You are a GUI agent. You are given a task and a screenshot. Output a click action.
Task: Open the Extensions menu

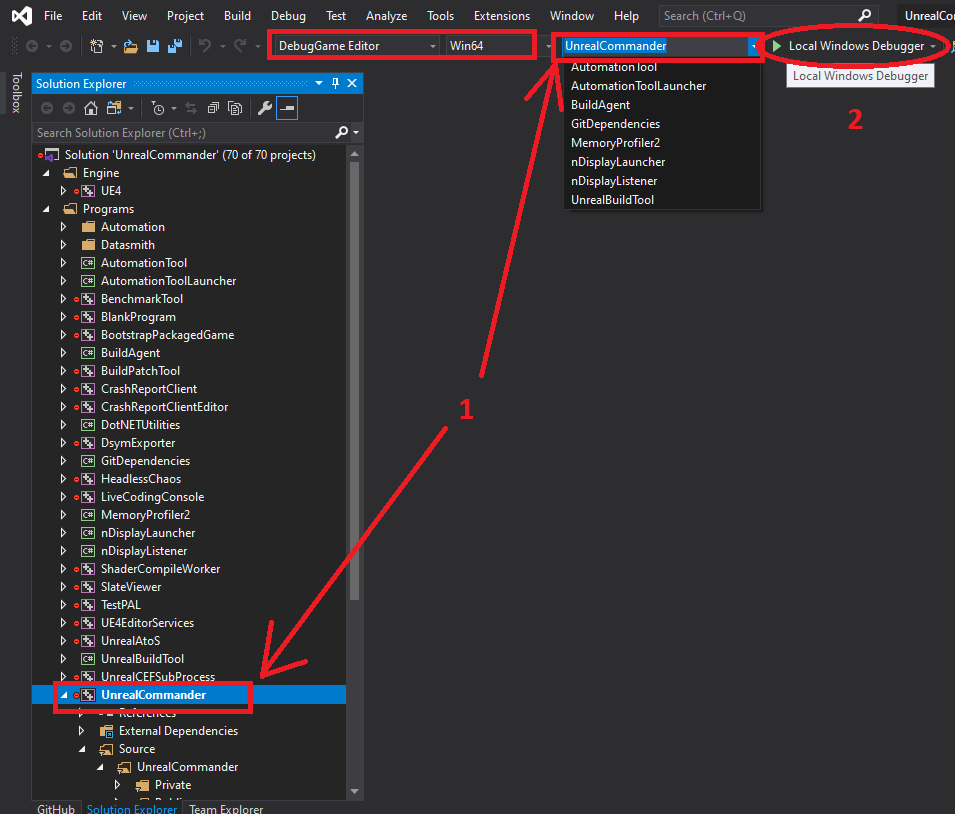click(x=502, y=16)
